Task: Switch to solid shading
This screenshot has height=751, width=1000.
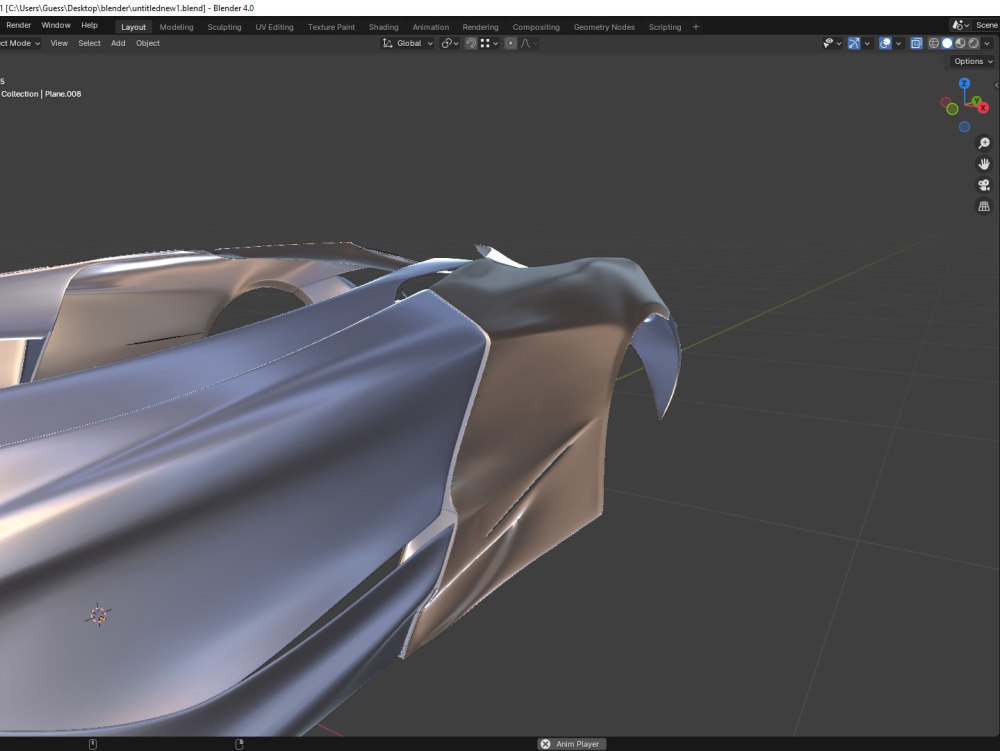Action: point(947,43)
